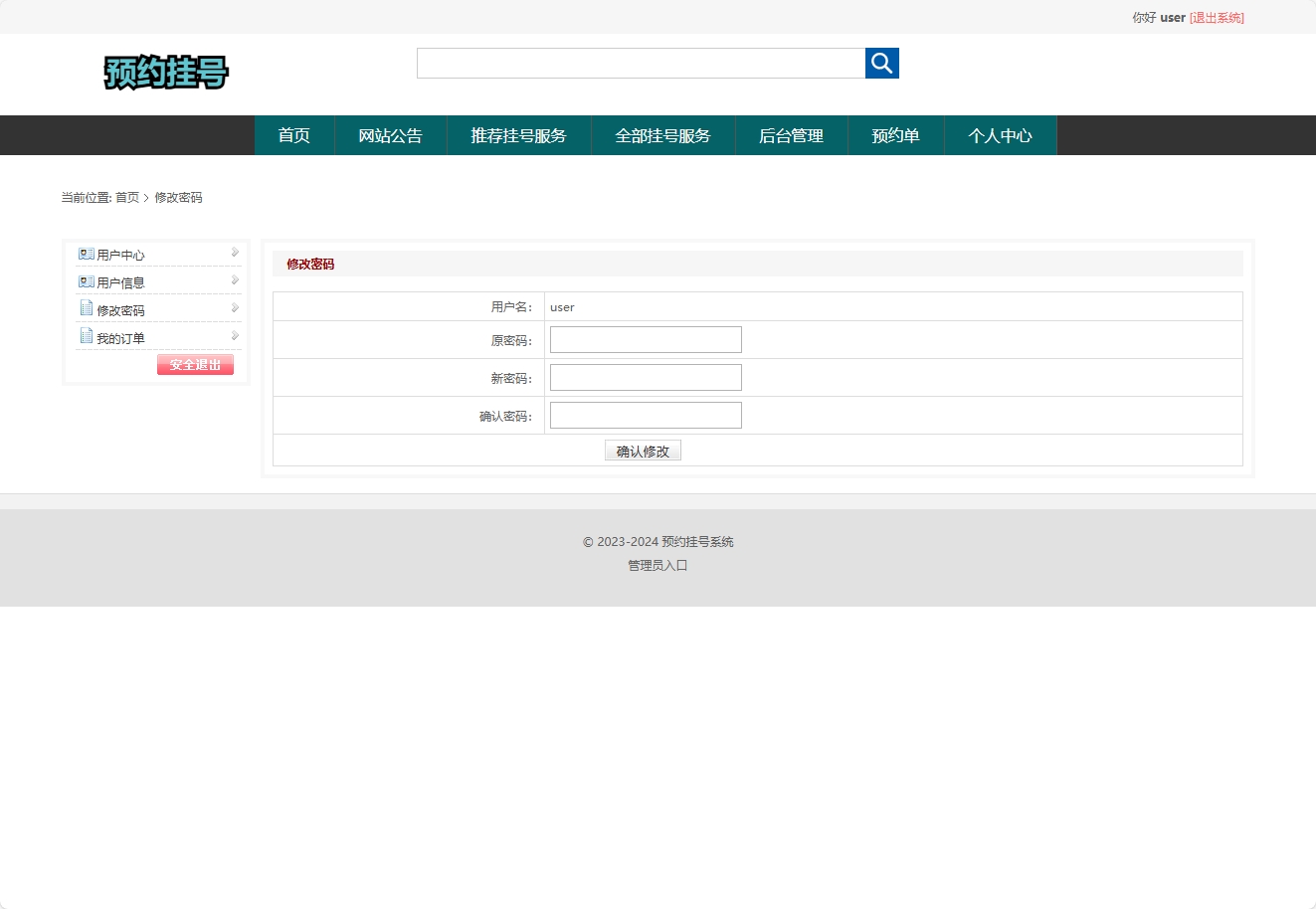Select 我的订单 in the sidebar
Screen dimensions: 1316x909
[x=119, y=337]
